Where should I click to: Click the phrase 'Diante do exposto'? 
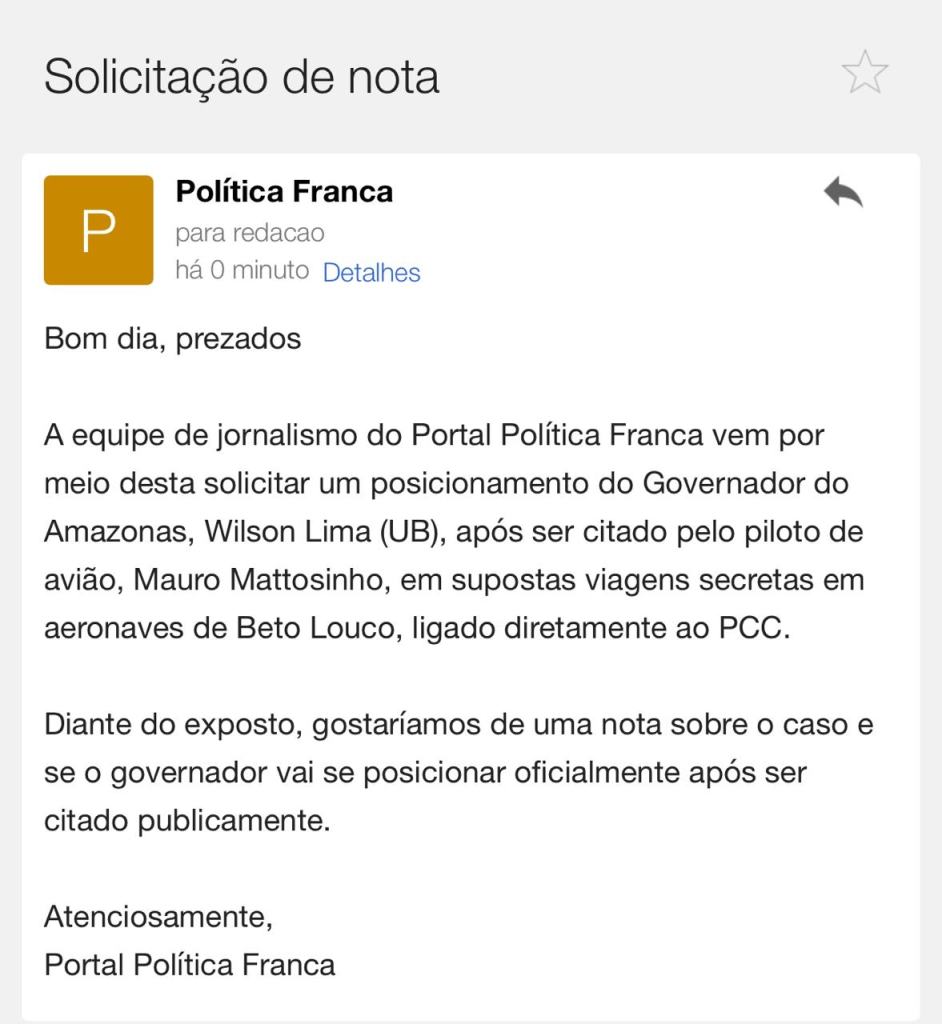172,724
